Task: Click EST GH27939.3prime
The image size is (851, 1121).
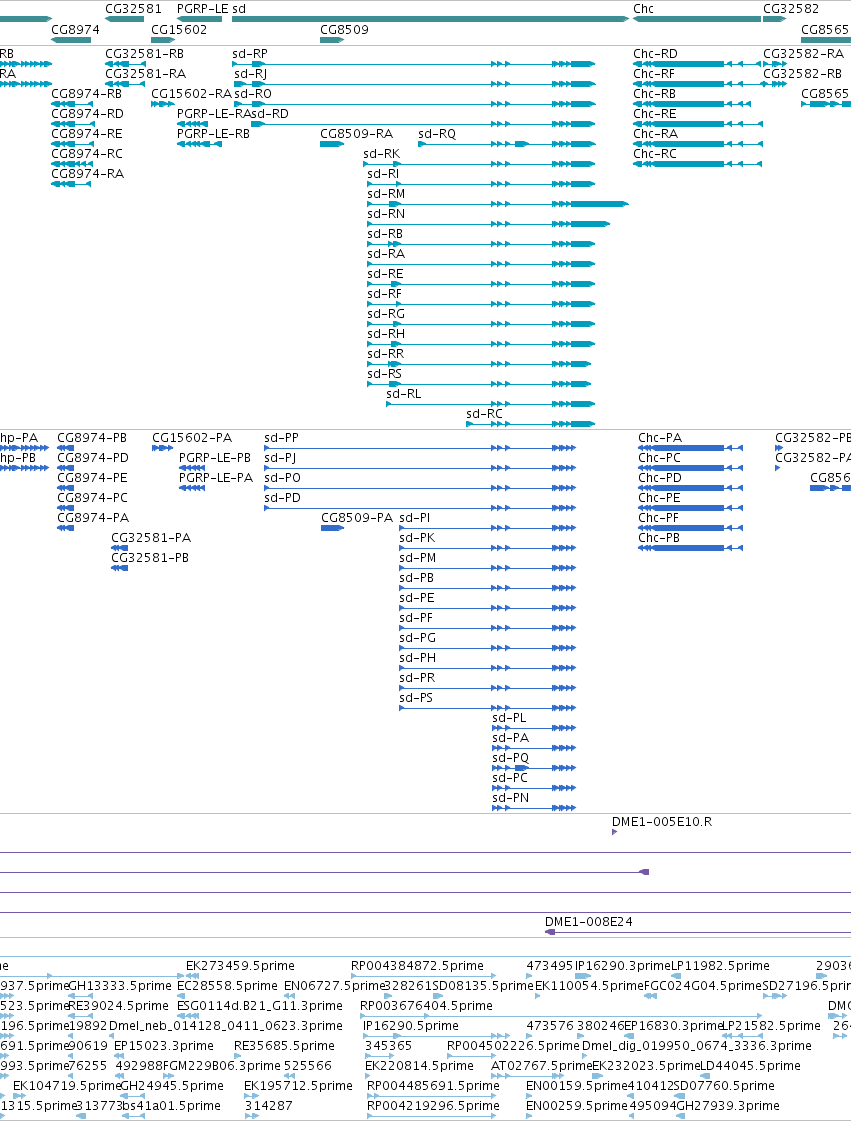Action: (x=728, y=1106)
